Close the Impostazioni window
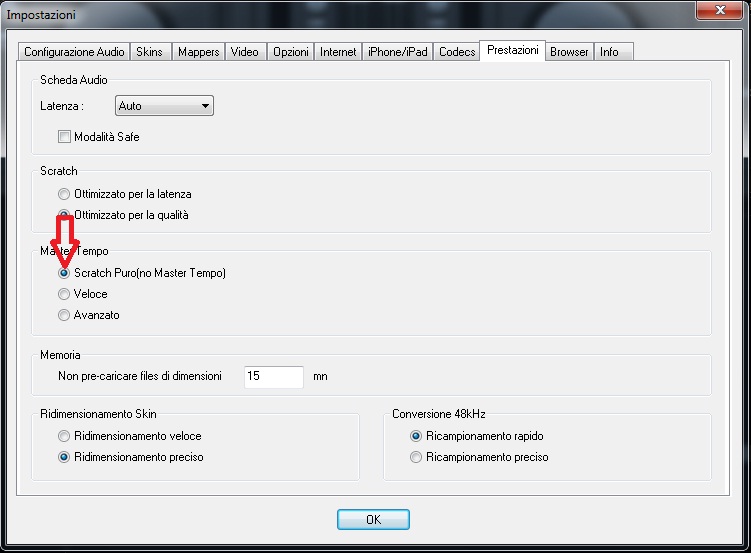 [719, 10]
